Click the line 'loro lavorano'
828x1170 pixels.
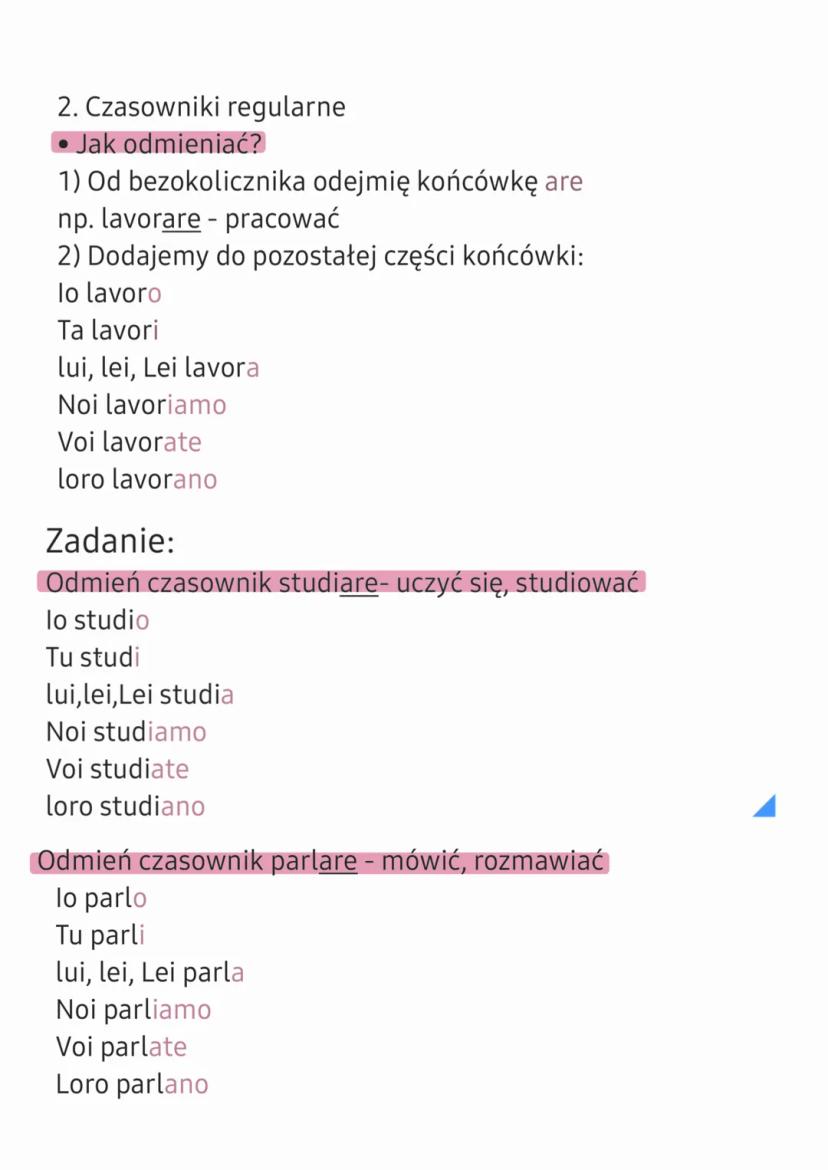[137, 479]
